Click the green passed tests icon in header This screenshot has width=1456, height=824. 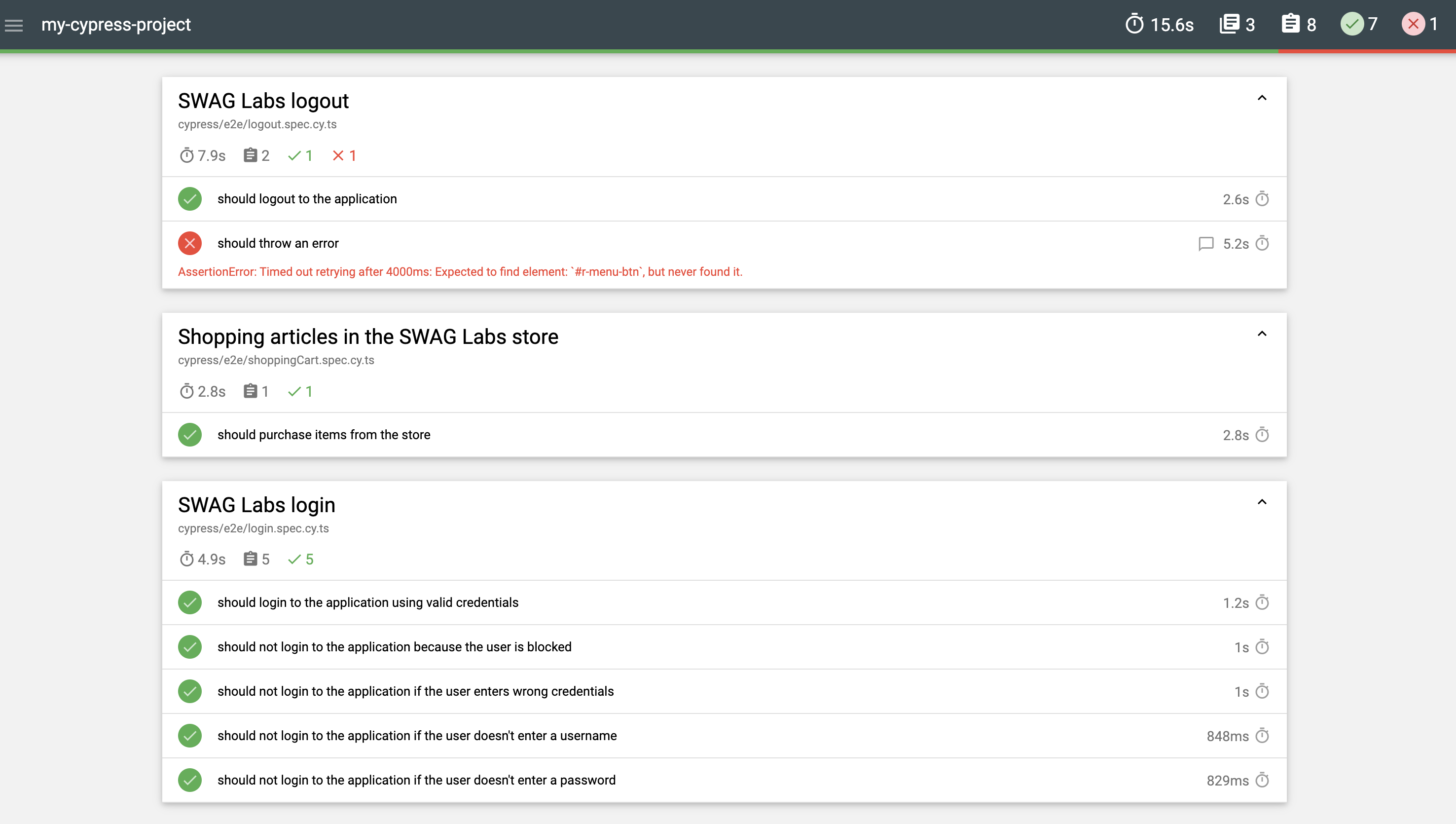tap(1351, 24)
